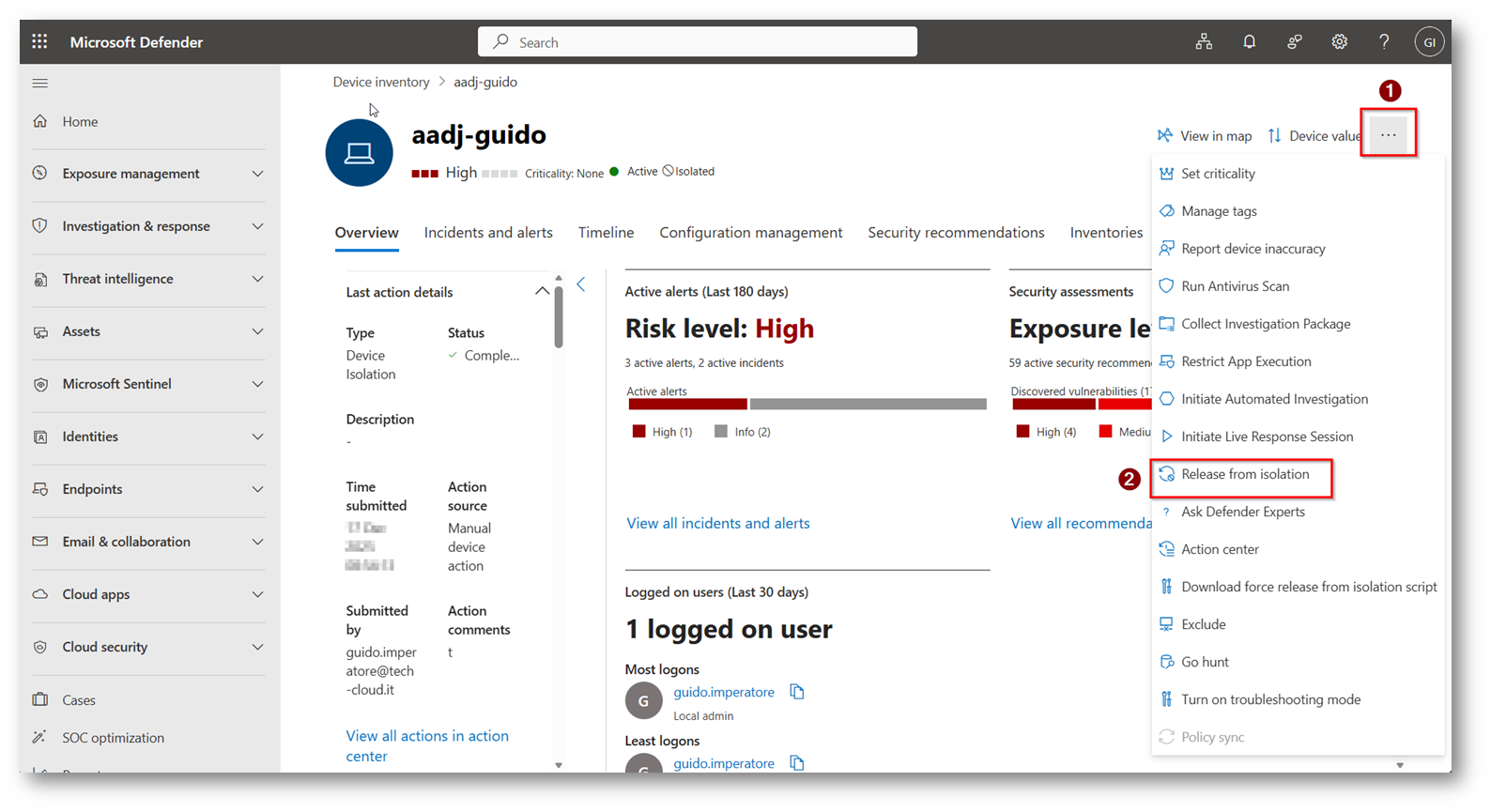
Task: Click the help question mark icon
Action: 1384,41
